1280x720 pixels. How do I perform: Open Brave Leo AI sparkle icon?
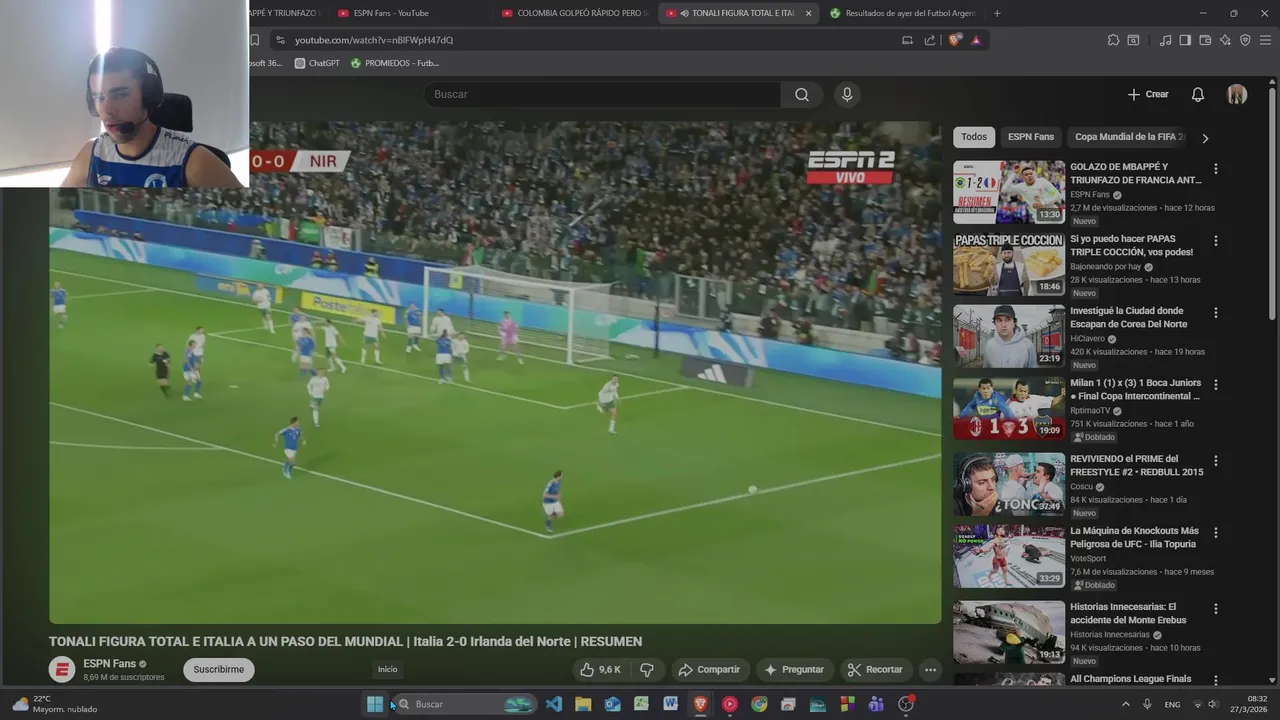[1225, 40]
